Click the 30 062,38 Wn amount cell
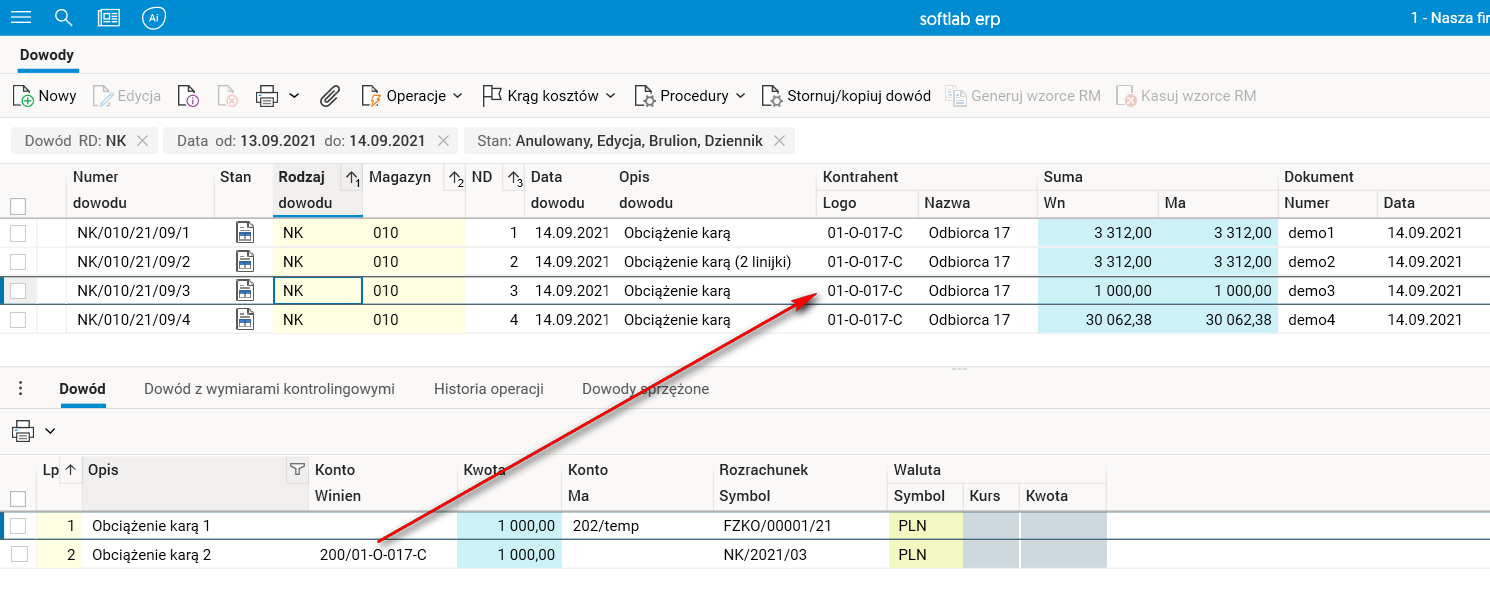This screenshot has height=591, width=1490. pyautogui.click(x=1099, y=320)
